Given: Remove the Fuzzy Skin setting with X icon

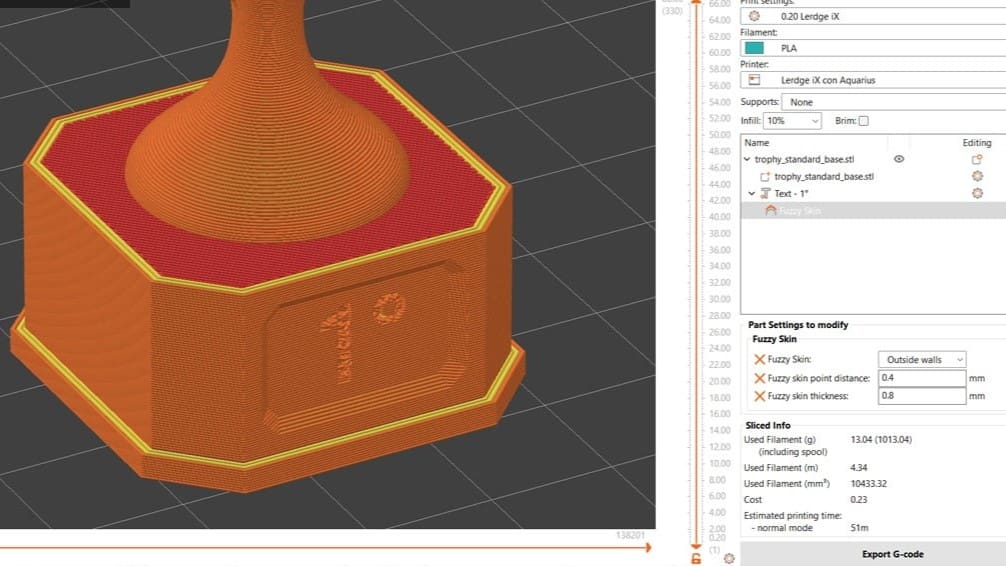Looking at the screenshot, I should 759,360.
